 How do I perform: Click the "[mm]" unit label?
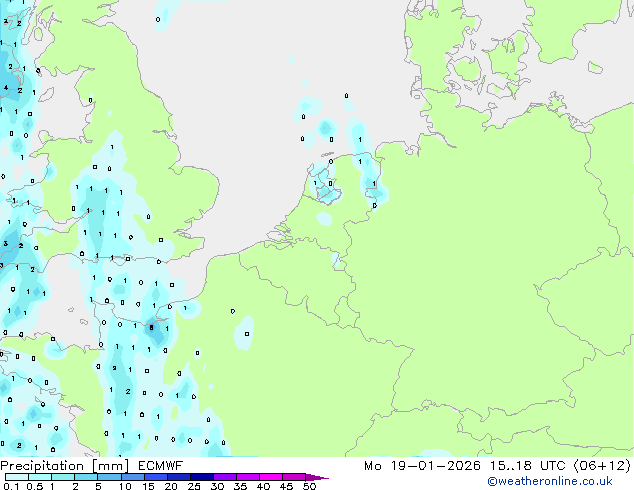click(110, 466)
